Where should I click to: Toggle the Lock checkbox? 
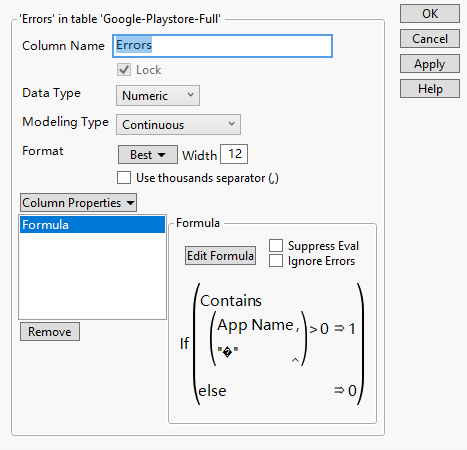[x=124, y=70]
